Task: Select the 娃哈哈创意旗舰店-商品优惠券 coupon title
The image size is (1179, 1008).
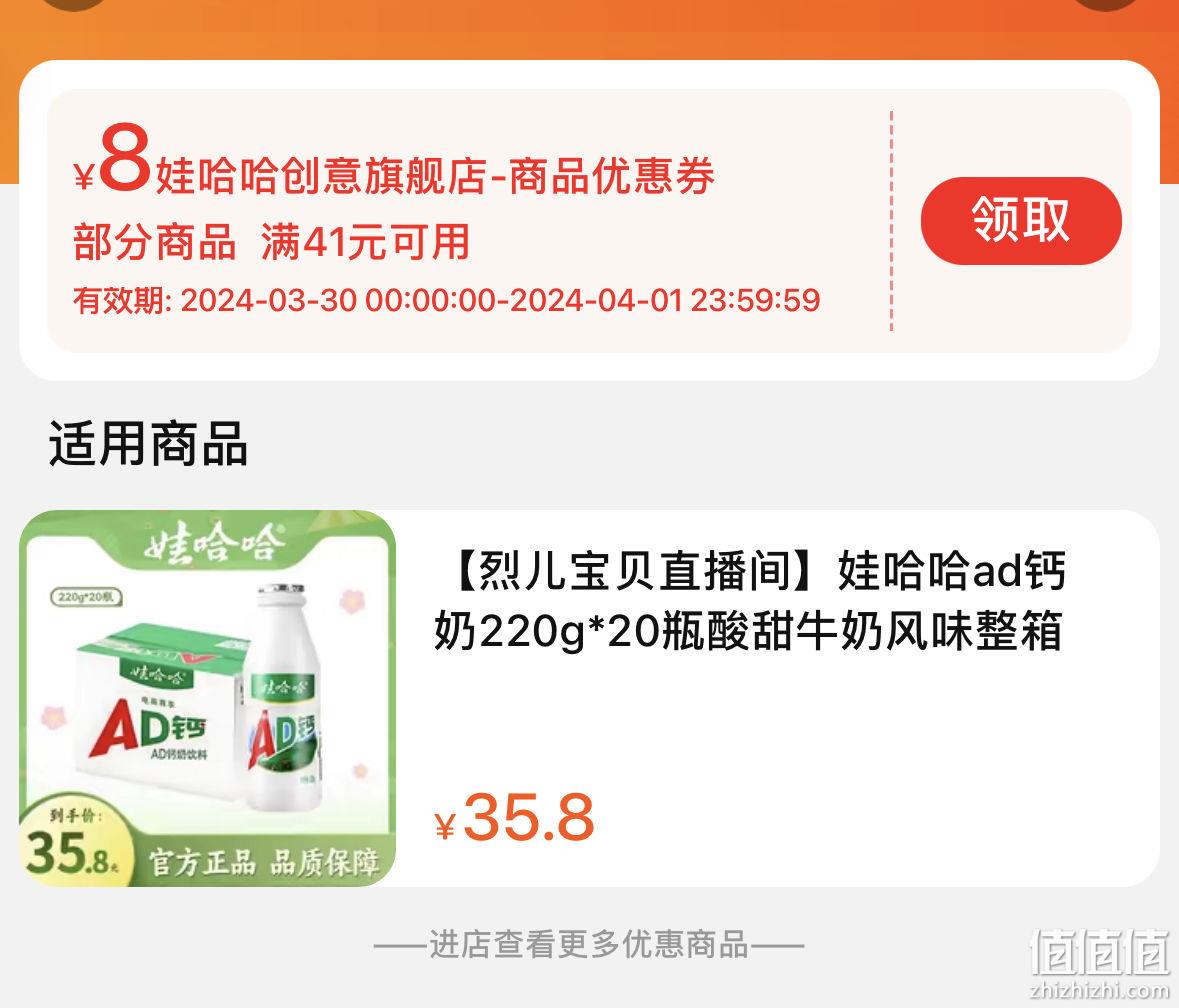Action: click(x=435, y=177)
